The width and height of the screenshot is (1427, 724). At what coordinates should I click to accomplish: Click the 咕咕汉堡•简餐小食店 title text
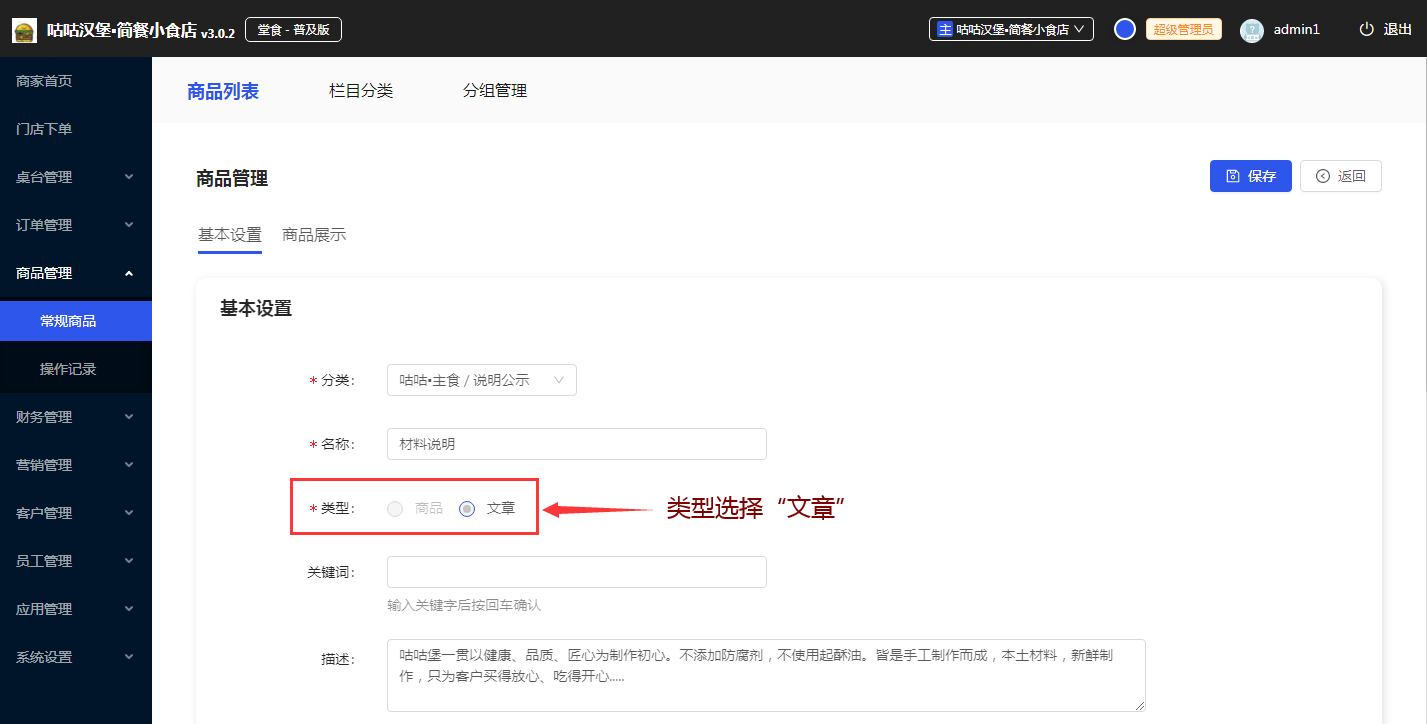tap(122, 31)
